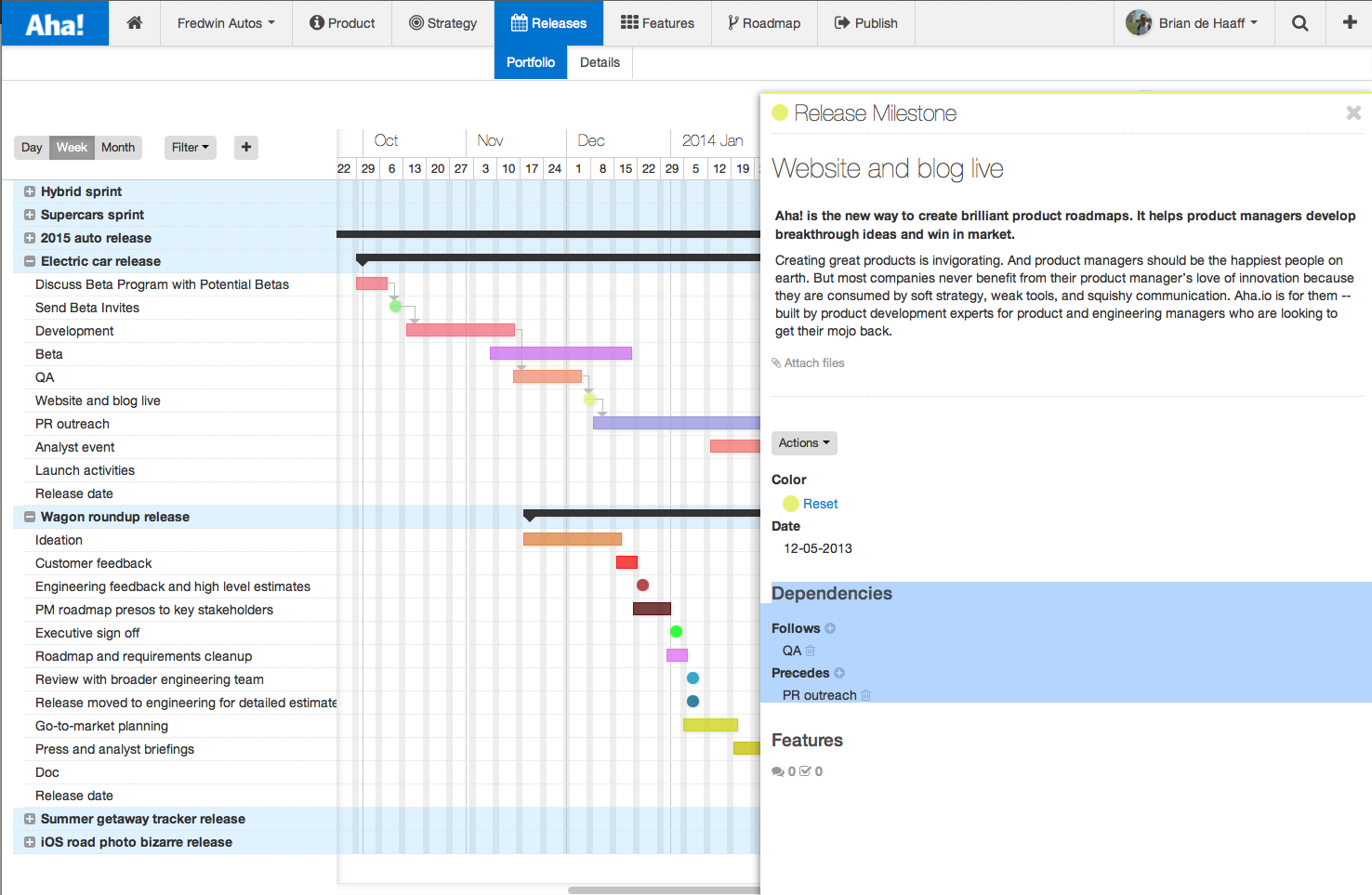Expand the Summer getaway tracker release

click(x=30, y=819)
